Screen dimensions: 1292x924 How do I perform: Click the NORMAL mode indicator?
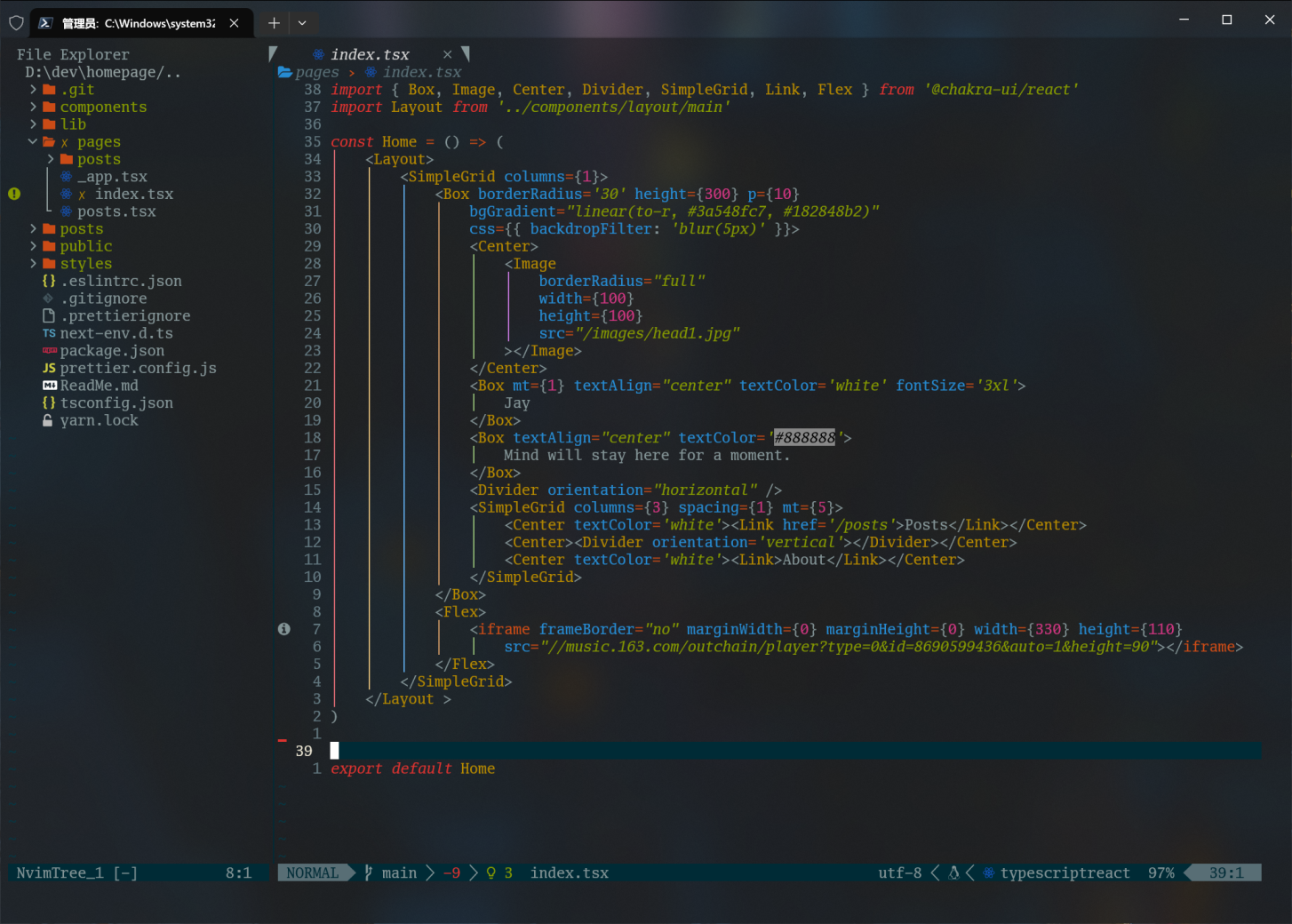coord(313,873)
